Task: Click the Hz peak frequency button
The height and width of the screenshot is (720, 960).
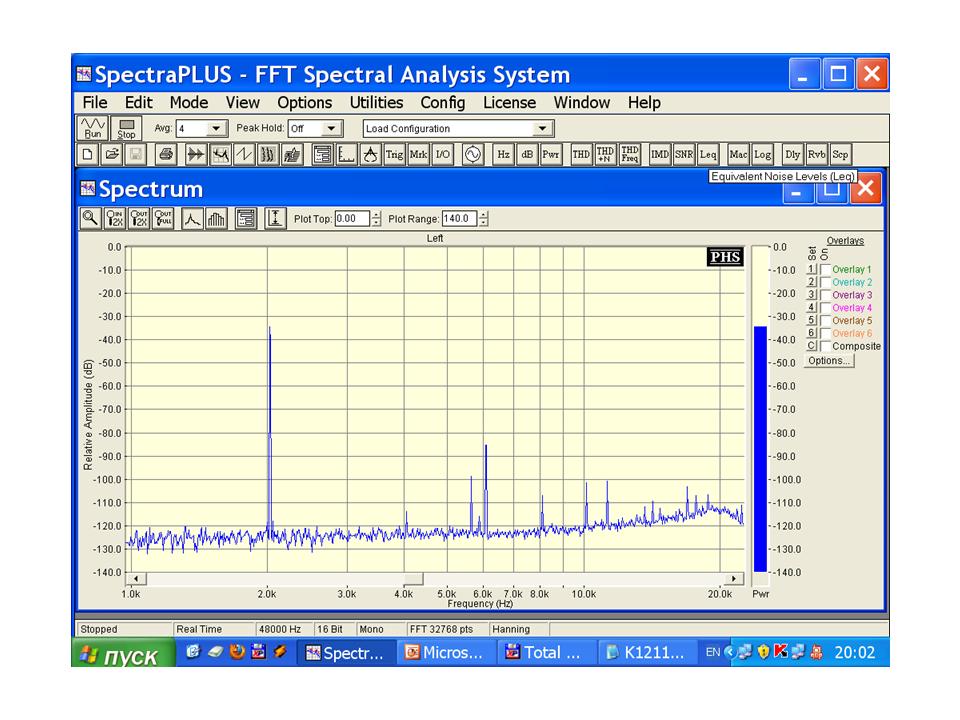Action: (503, 154)
